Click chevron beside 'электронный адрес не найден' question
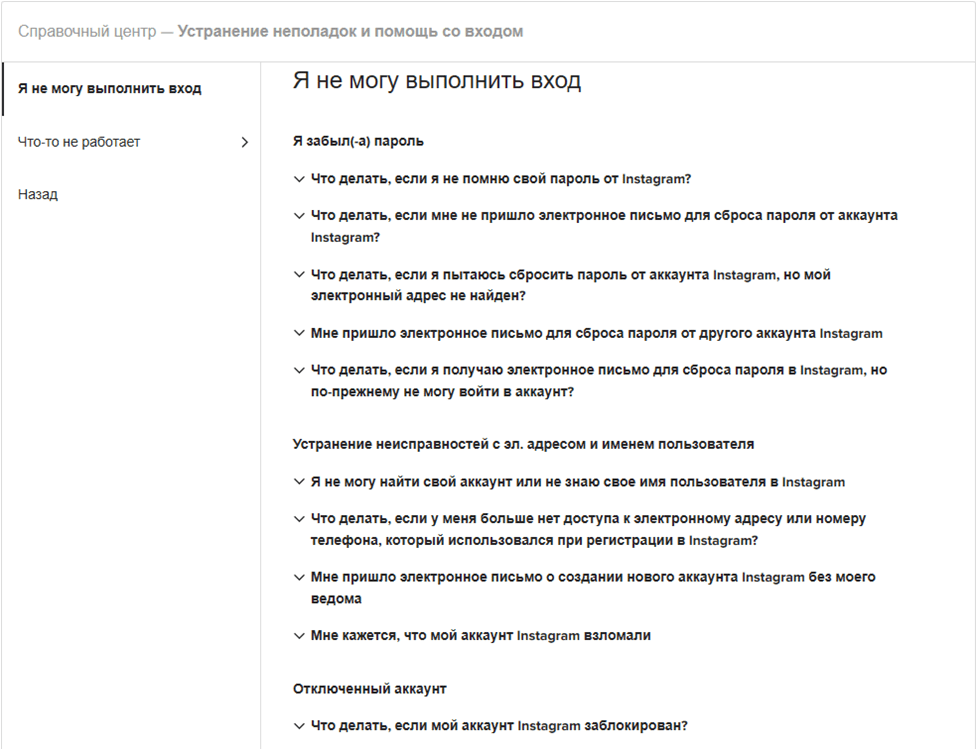Screen dimensions: 977x750 [298, 274]
